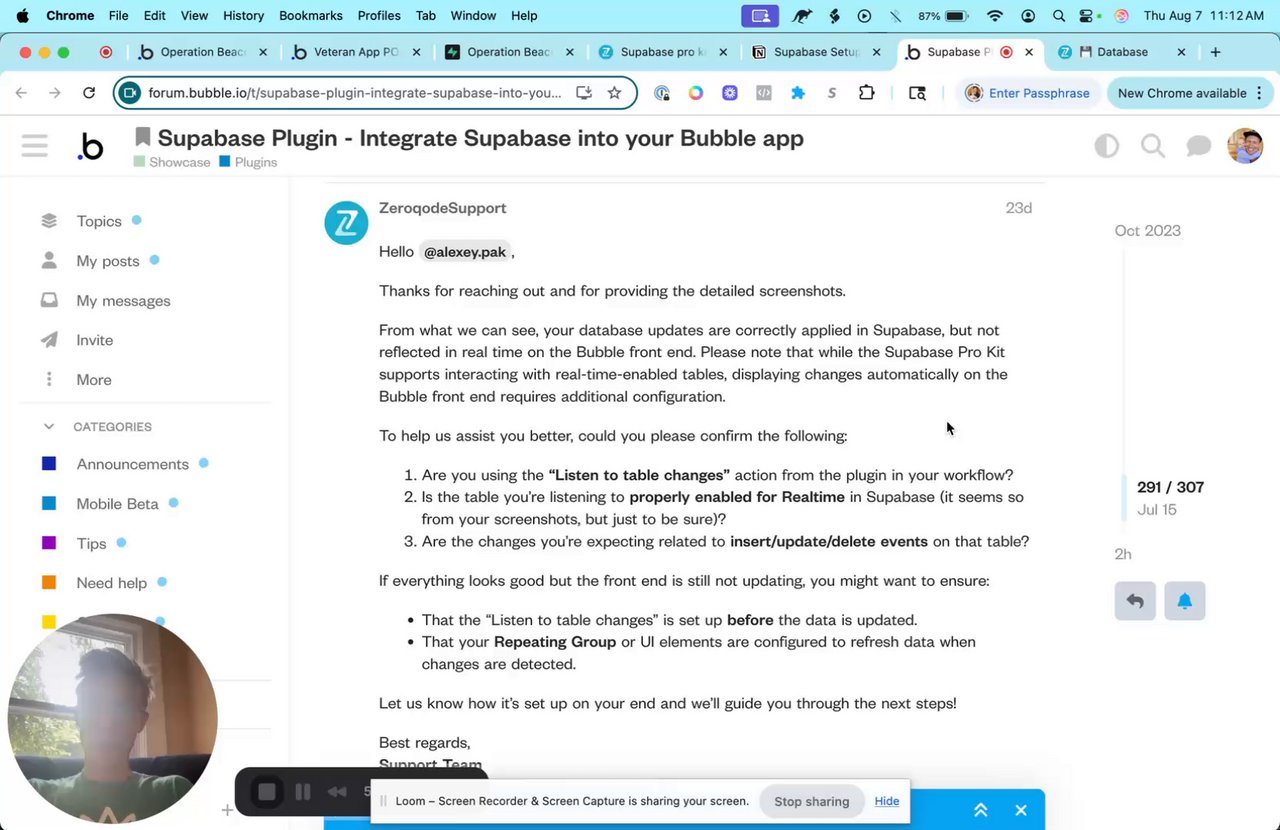This screenshot has height=830, width=1280.
Task: Click the topic title heading
Action: (480, 138)
